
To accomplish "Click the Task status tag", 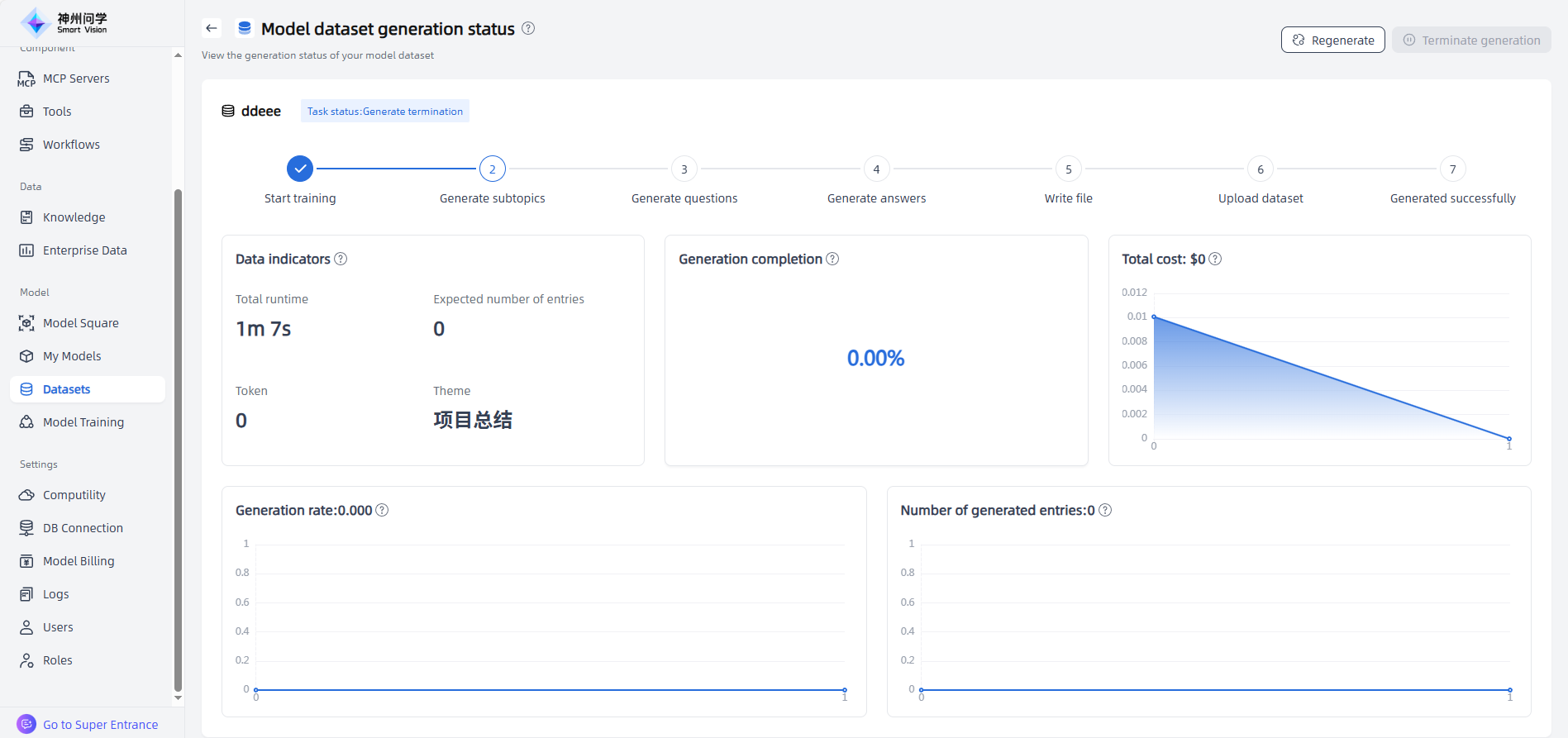I will point(385,112).
